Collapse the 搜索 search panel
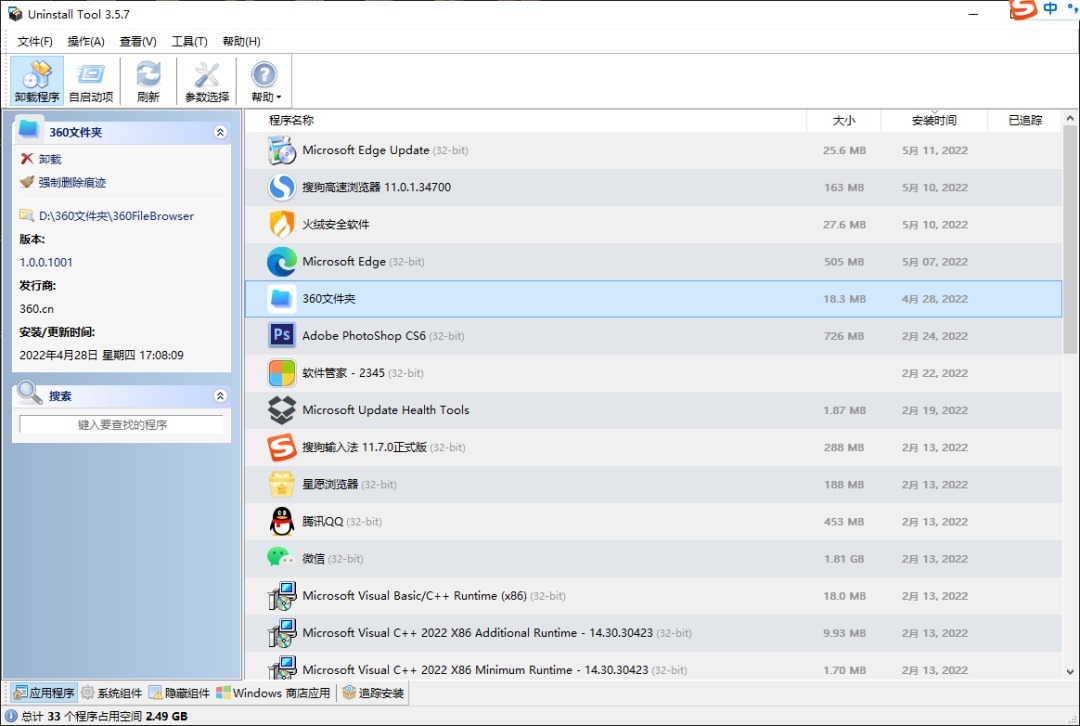Viewport: 1080px width, 726px height. click(220, 396)
